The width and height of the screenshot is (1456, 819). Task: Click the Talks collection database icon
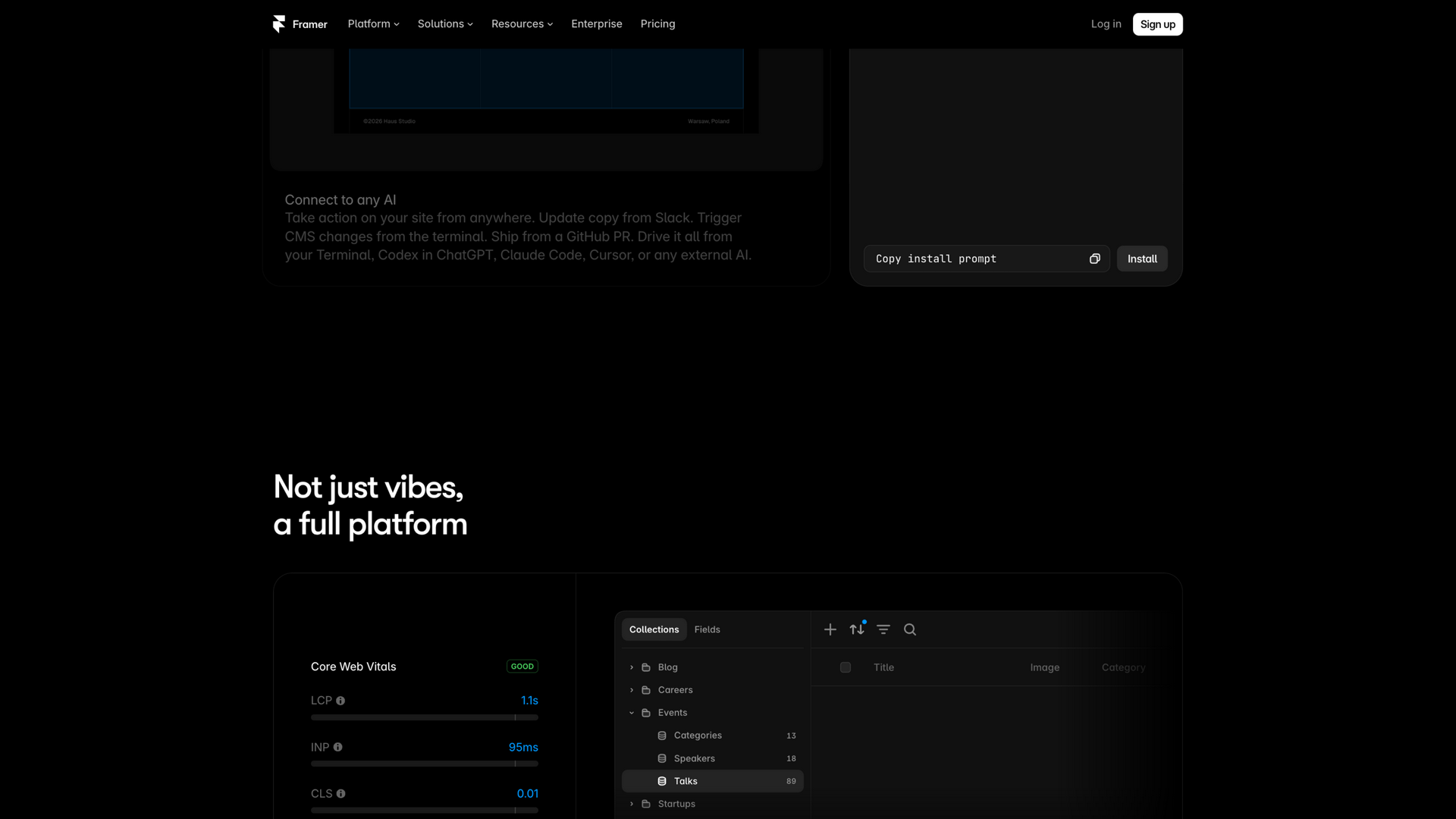tap(662, 781)
